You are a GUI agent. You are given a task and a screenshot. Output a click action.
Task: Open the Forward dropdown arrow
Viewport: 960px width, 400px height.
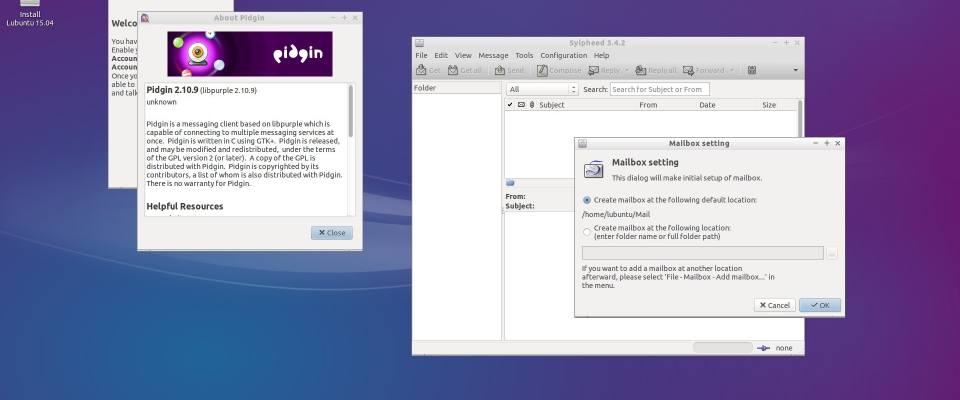tap(732, 70)
